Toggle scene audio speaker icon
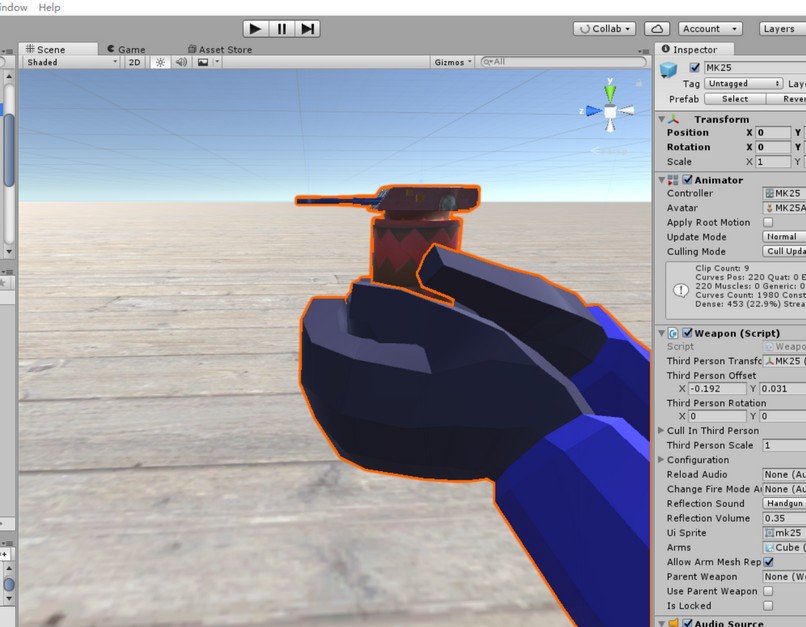 (181, 62)
